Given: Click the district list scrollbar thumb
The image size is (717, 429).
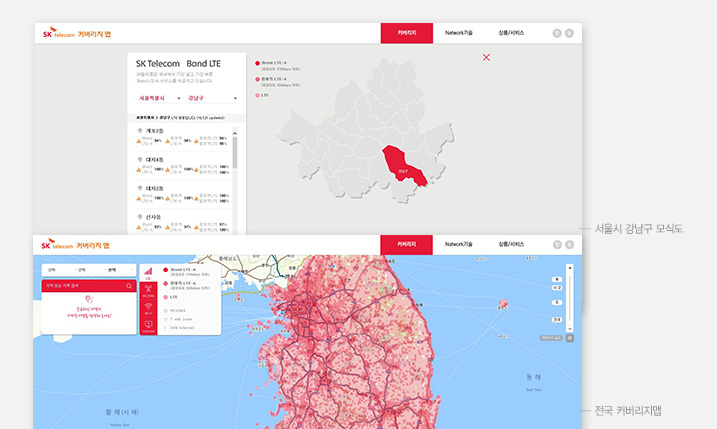Looking at the screenshot, I should (x=235, y=153).
